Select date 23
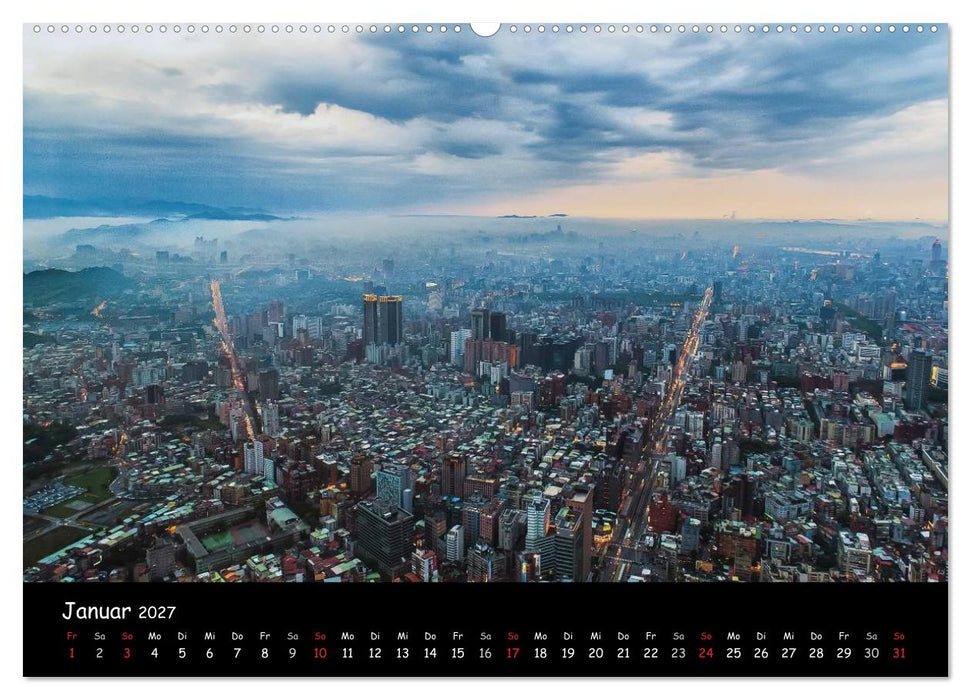Viewport: 971px width, 700px height. 679,653
